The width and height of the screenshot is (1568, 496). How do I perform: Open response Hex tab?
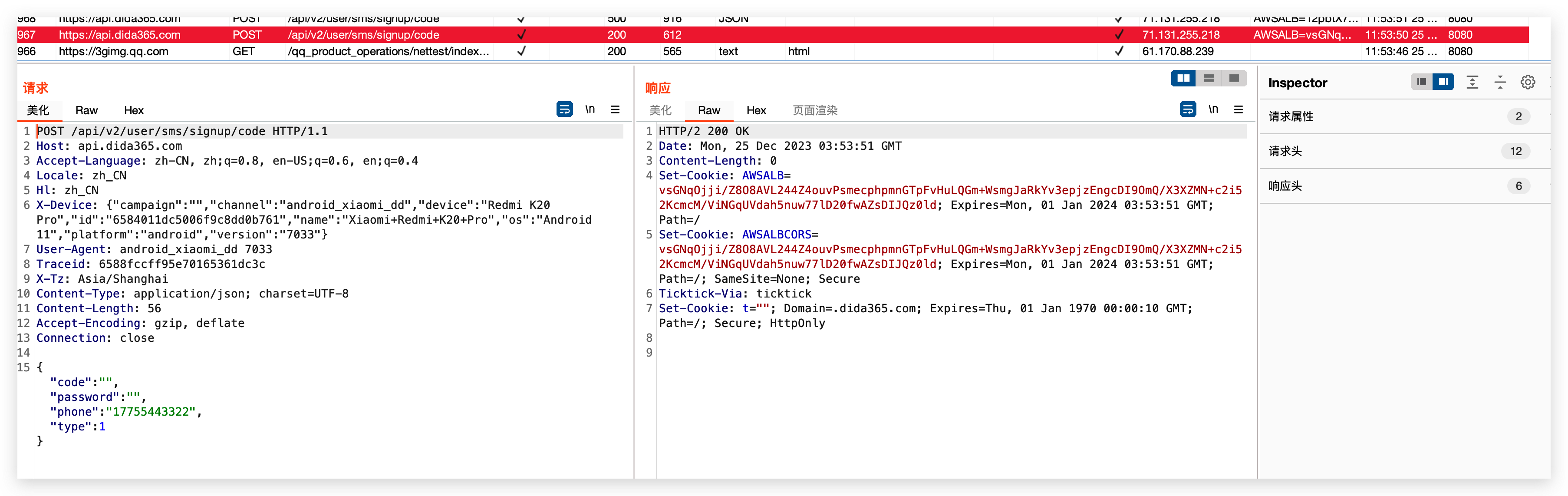point(756,110)
